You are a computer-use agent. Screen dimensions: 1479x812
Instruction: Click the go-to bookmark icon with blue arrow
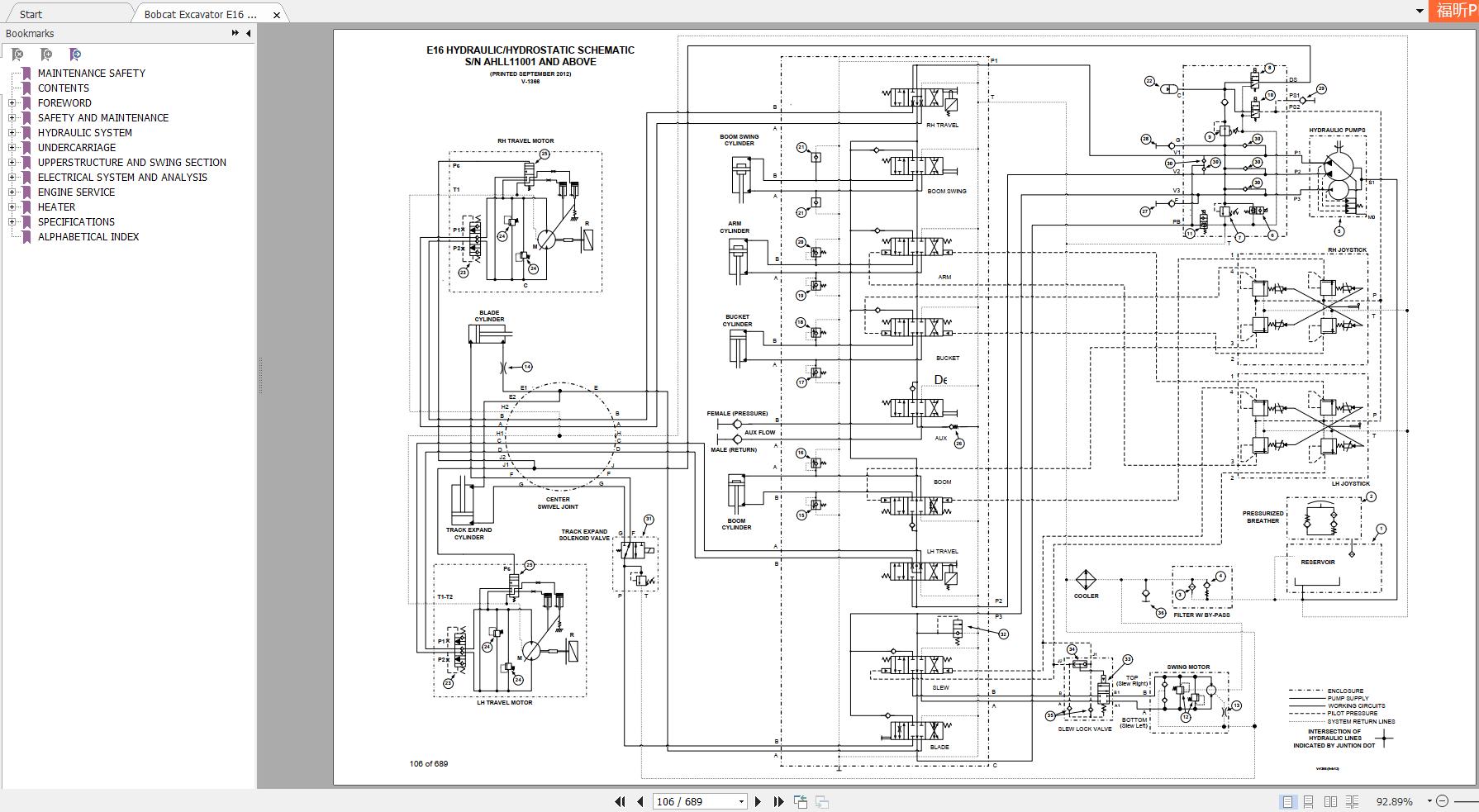pos(75,55)
